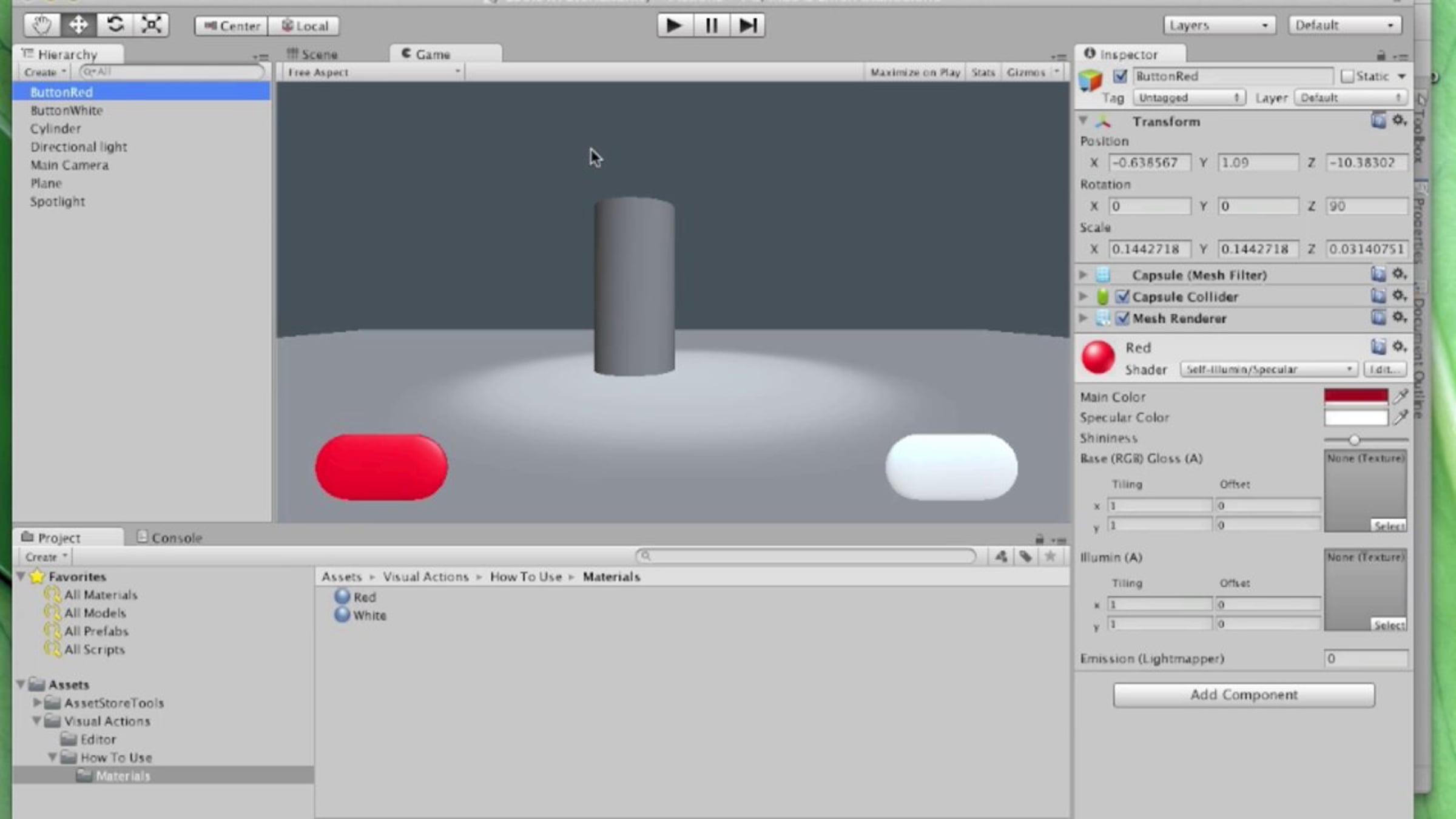
Task: Open Transform component gear menu
Action: pos(1399,121)
